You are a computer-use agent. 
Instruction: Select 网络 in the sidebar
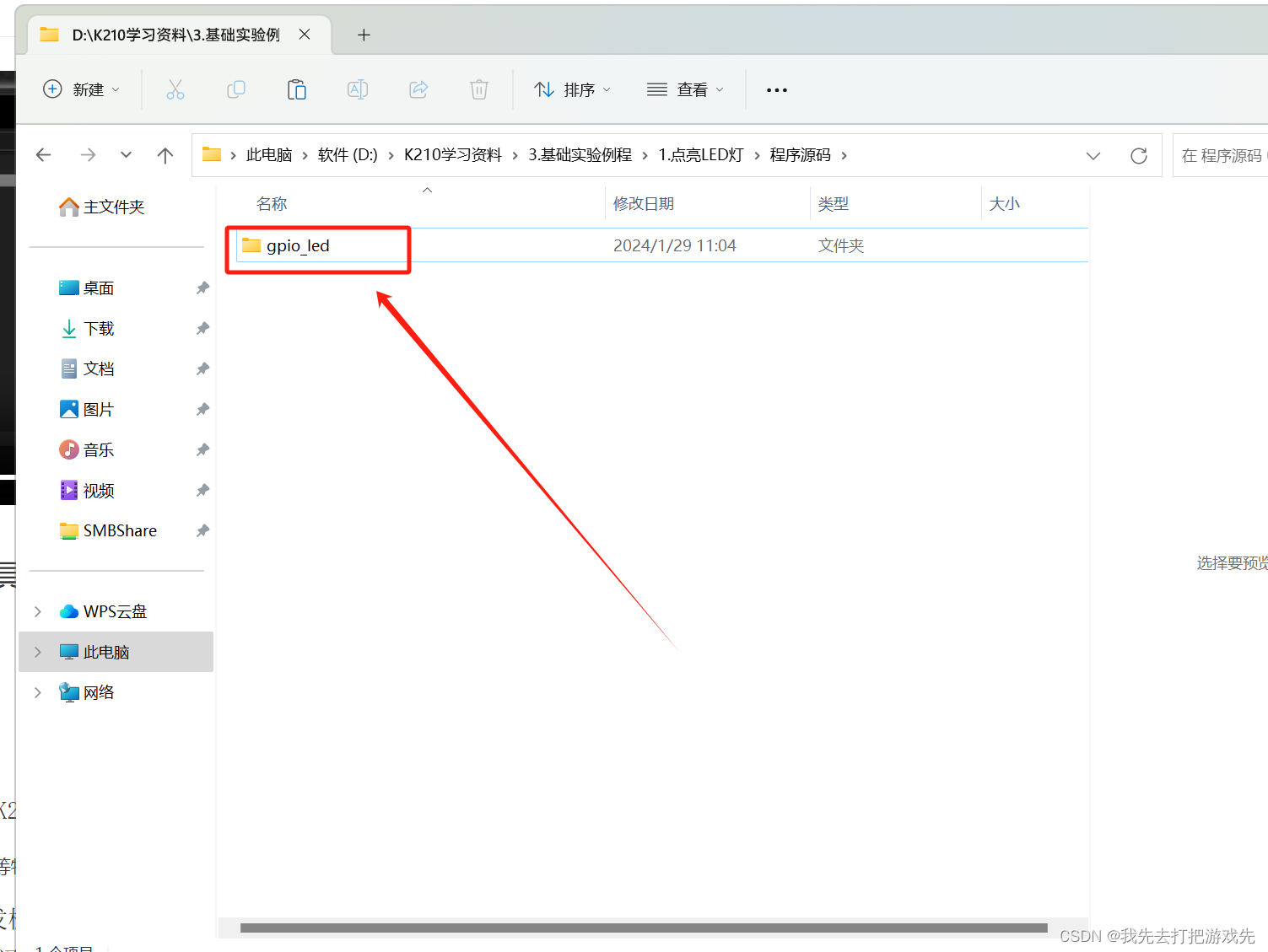(87, 693)
